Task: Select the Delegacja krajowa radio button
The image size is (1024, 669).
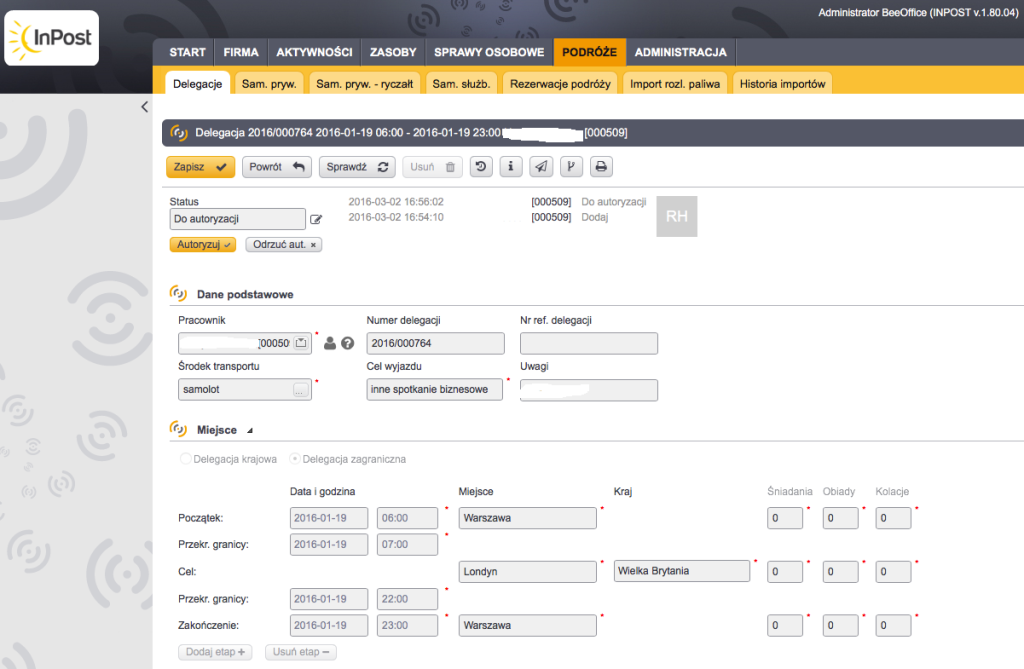Action: [x=184, y=459]
